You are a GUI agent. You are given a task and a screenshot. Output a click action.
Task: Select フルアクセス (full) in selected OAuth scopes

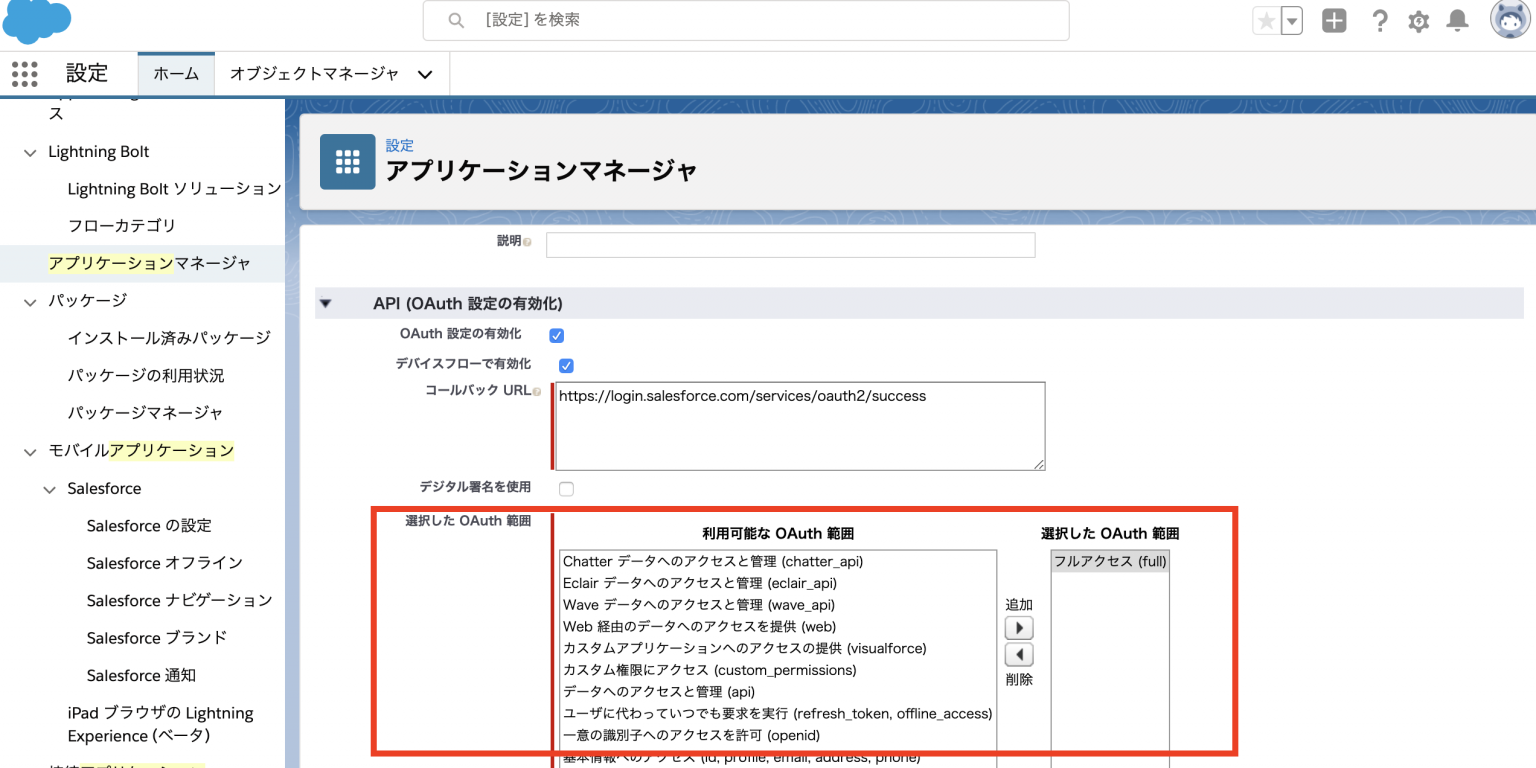[x=1108, y=561]
